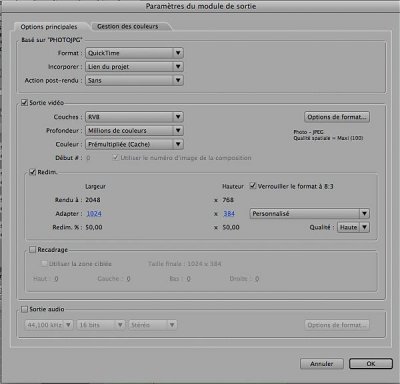Uncheck the Redim. checkbox
400x384 pixels.
[32, 172]
